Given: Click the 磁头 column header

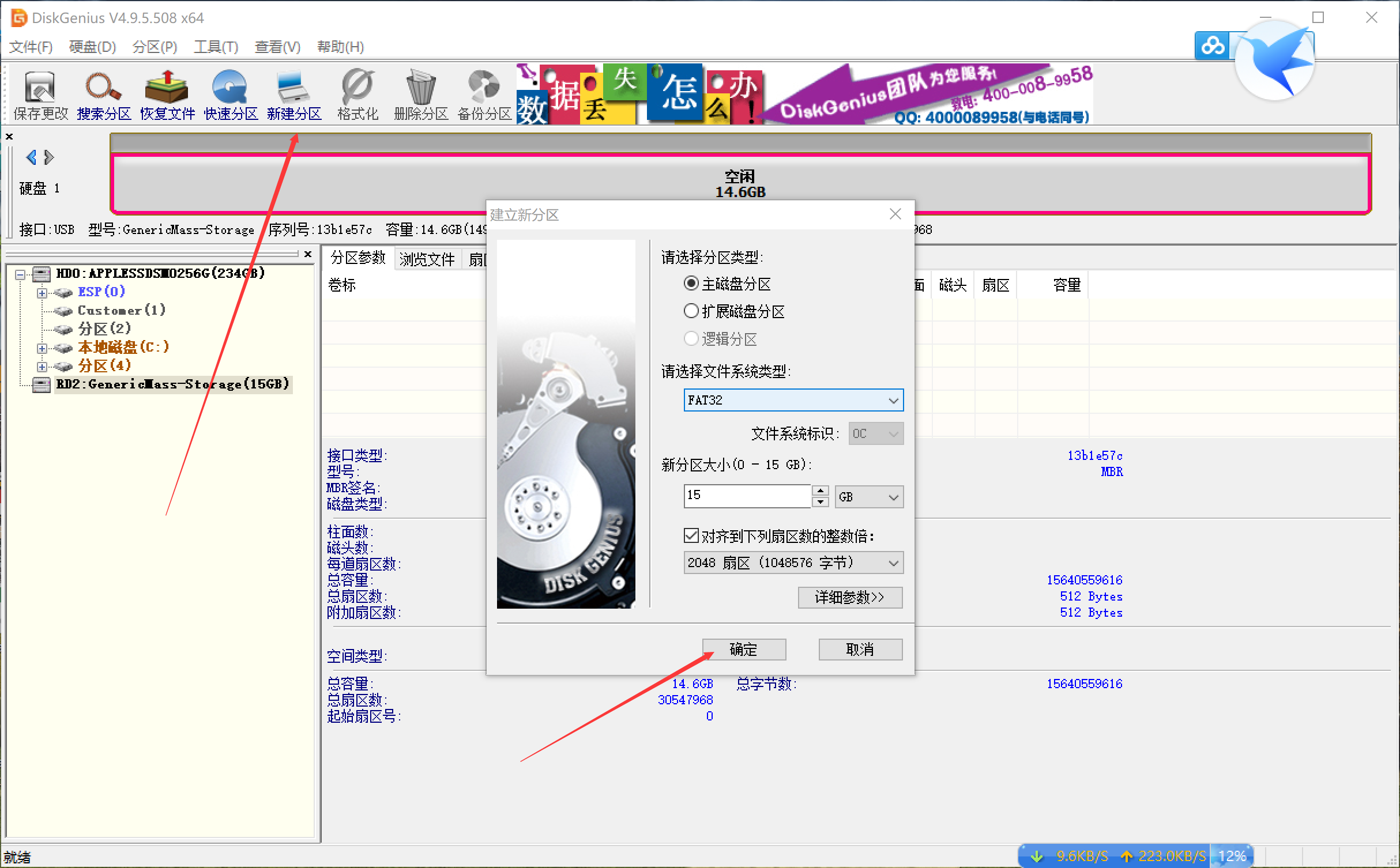Looking at the screenshot, I should click(x=953, y=285).
